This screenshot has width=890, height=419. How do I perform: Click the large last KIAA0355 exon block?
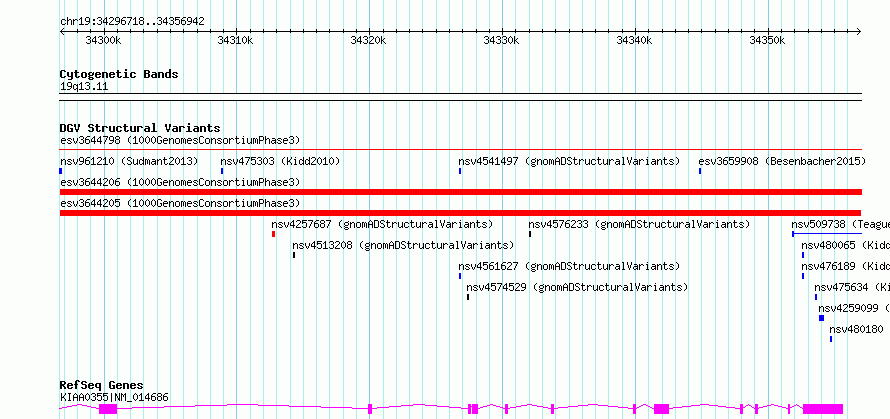pos(823,409)
